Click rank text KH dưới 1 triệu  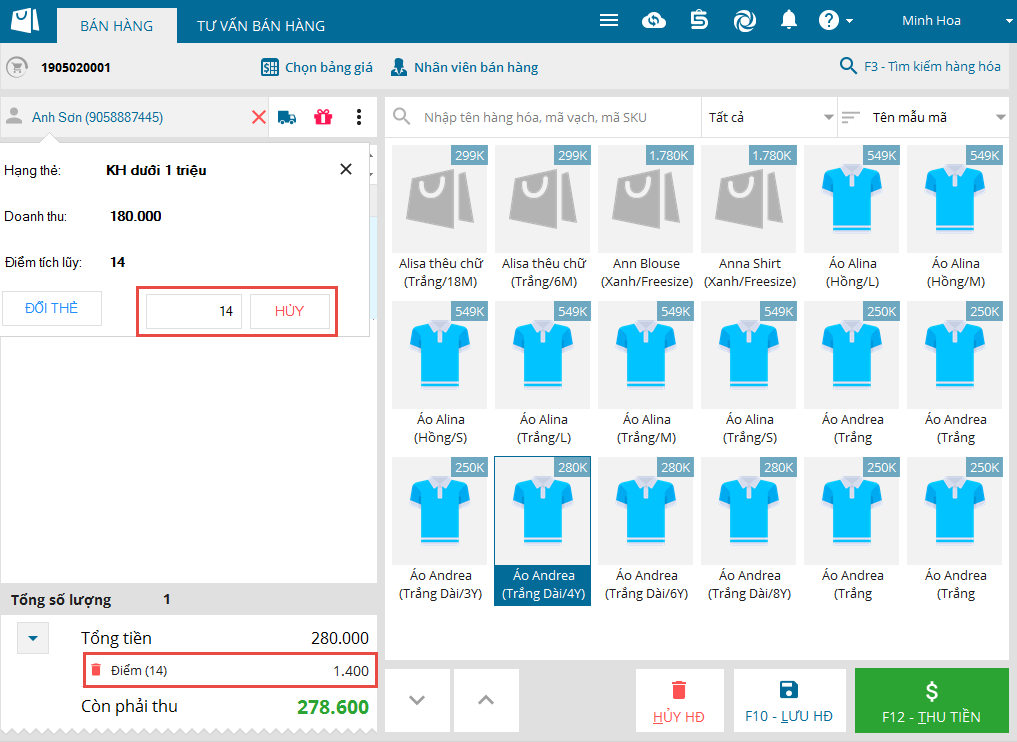click(156, 170)
